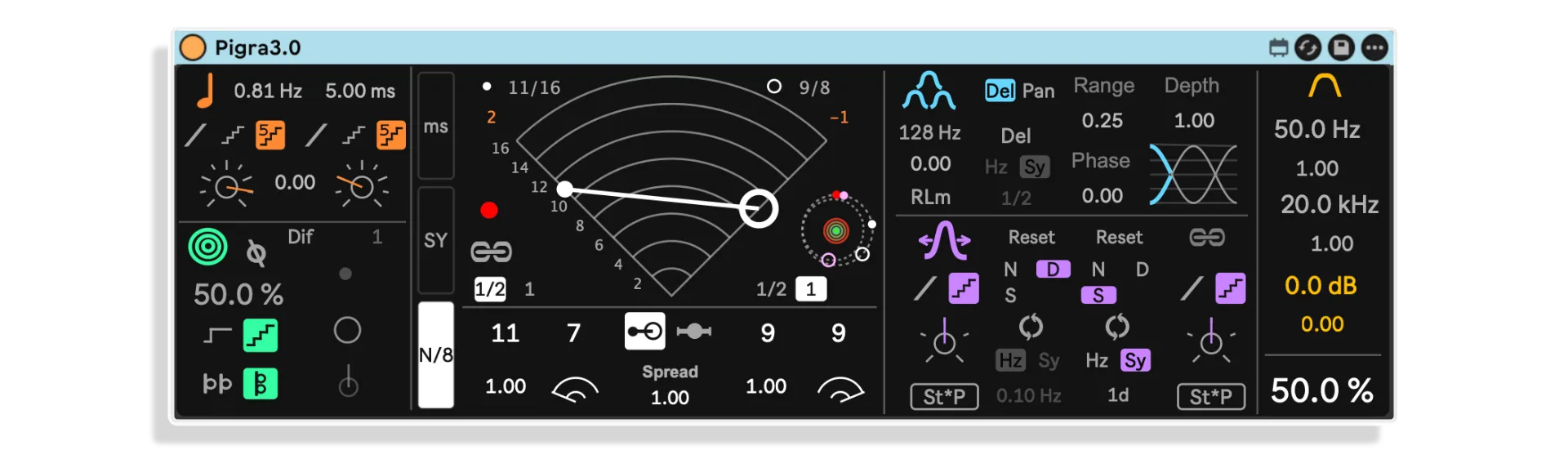Click the save preset disk icon
Screen dimensions: 1568x450
(1341, 47)
